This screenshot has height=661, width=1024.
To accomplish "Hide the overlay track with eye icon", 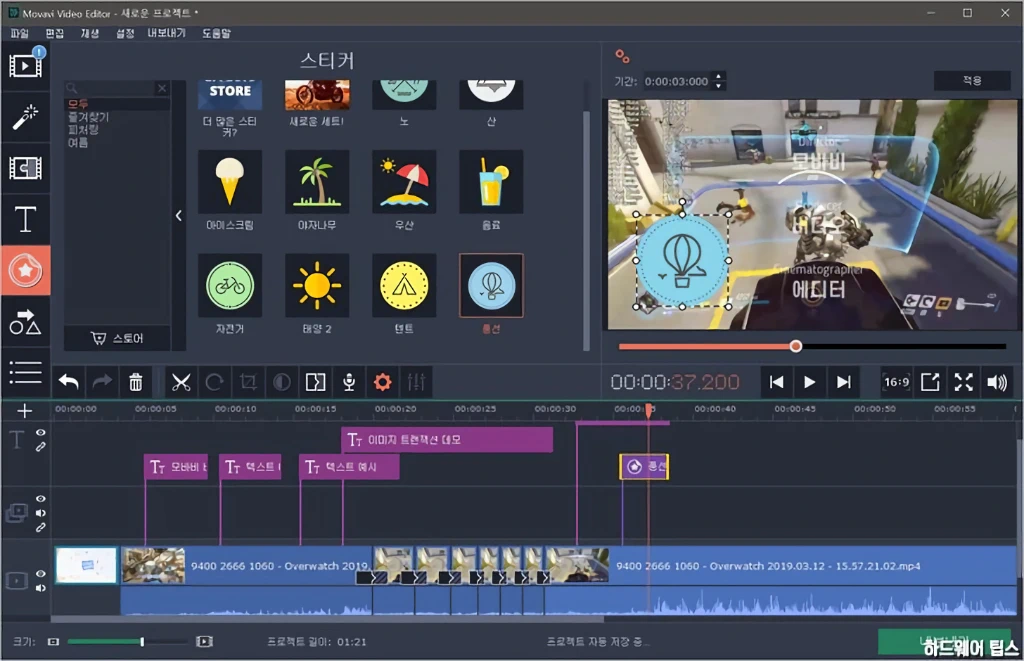I will pyautogui.click(x=40, y=498).
